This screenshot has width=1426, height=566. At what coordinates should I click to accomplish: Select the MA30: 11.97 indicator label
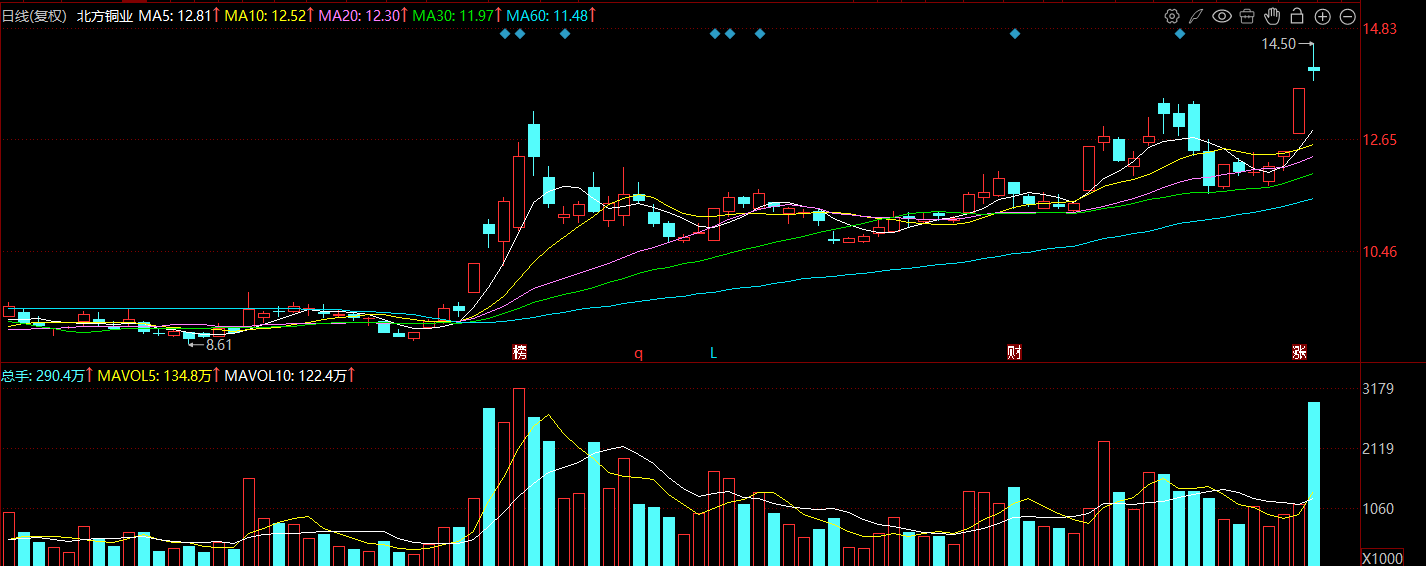coord(457,16)
